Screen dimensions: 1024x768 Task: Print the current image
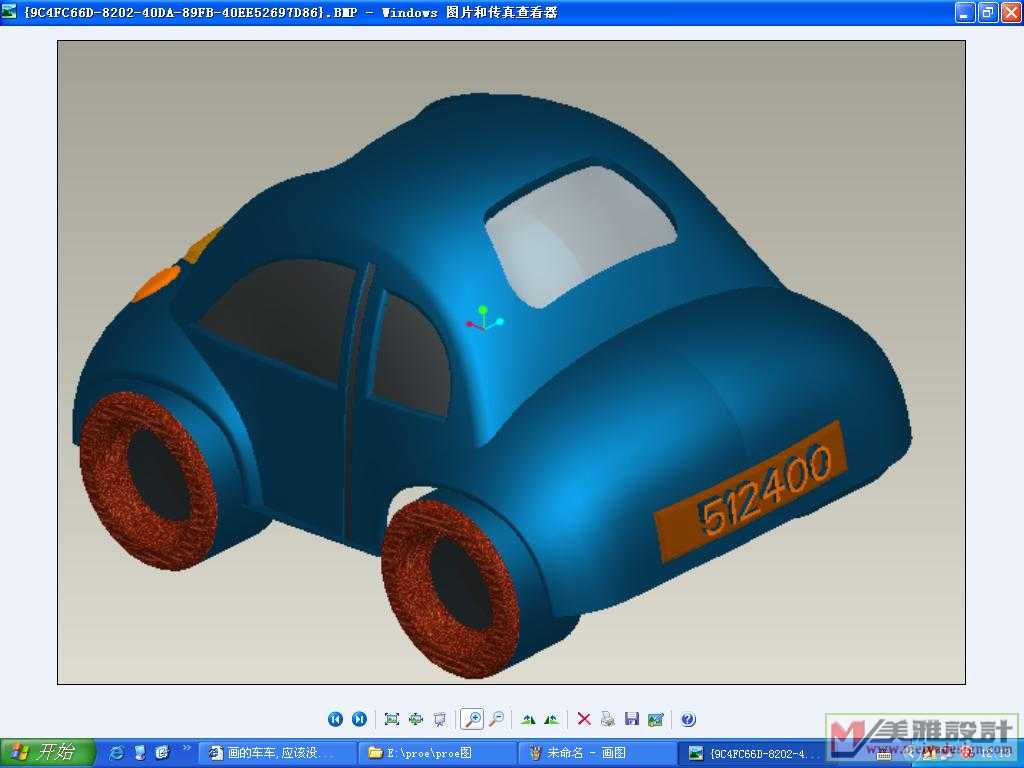[608, 719]
